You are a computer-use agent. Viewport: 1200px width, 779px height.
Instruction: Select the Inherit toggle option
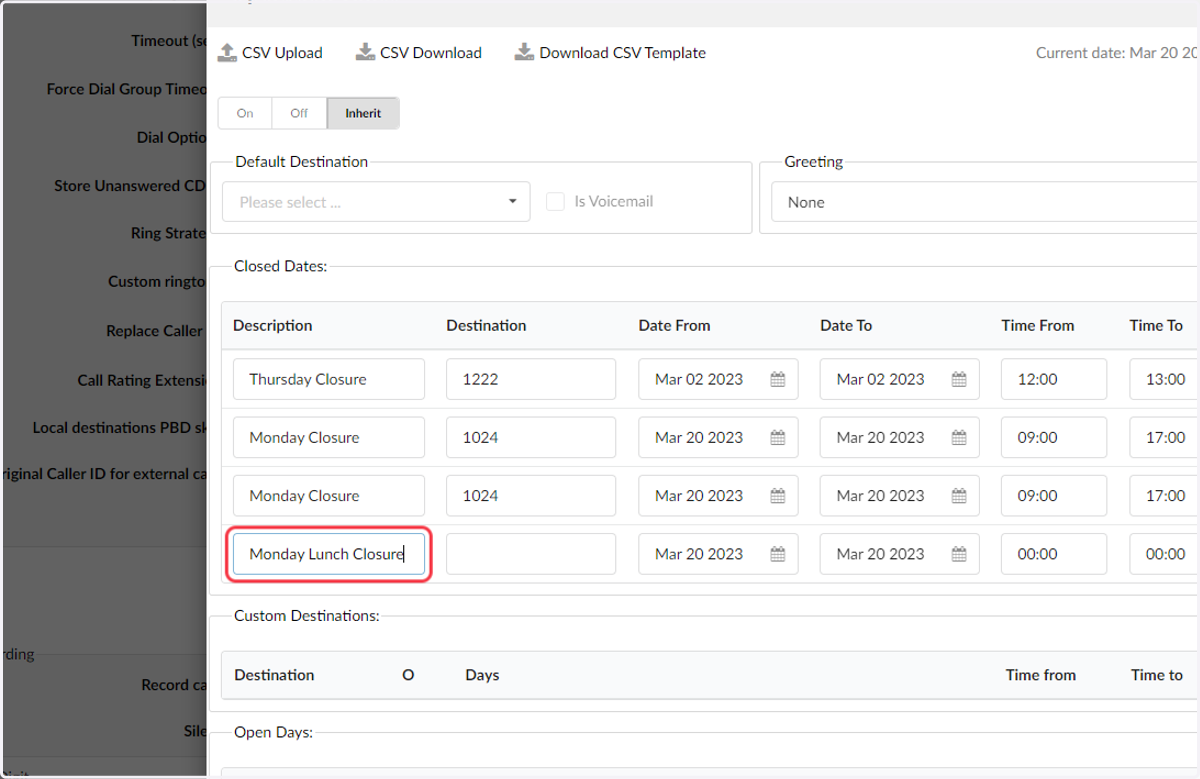click(x=363, y=113)
